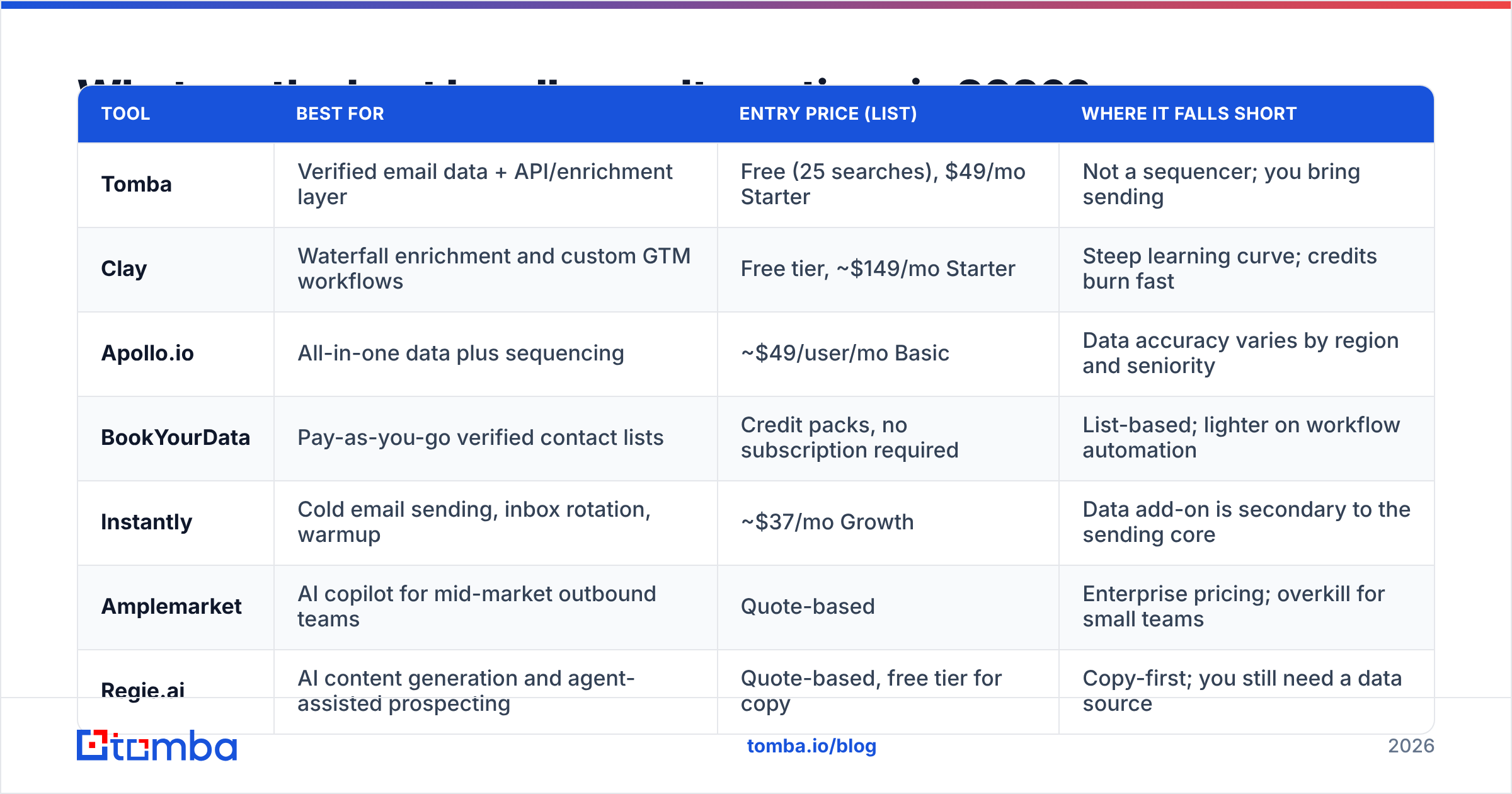Click 'Data add-on is secondary to the sending core'
Screen dimensions: 1512x794
[x=1247, y=522]
